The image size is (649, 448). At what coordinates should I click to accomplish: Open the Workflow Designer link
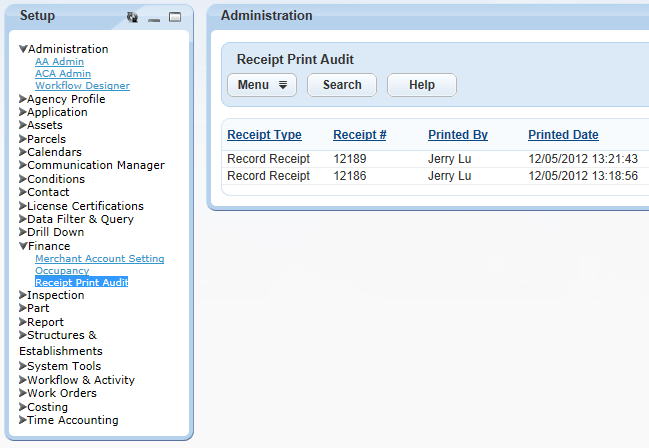(82, 86)
